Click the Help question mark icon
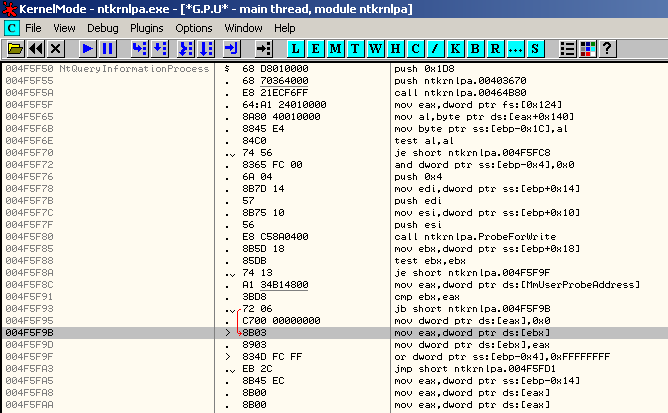 pos(606,48)
